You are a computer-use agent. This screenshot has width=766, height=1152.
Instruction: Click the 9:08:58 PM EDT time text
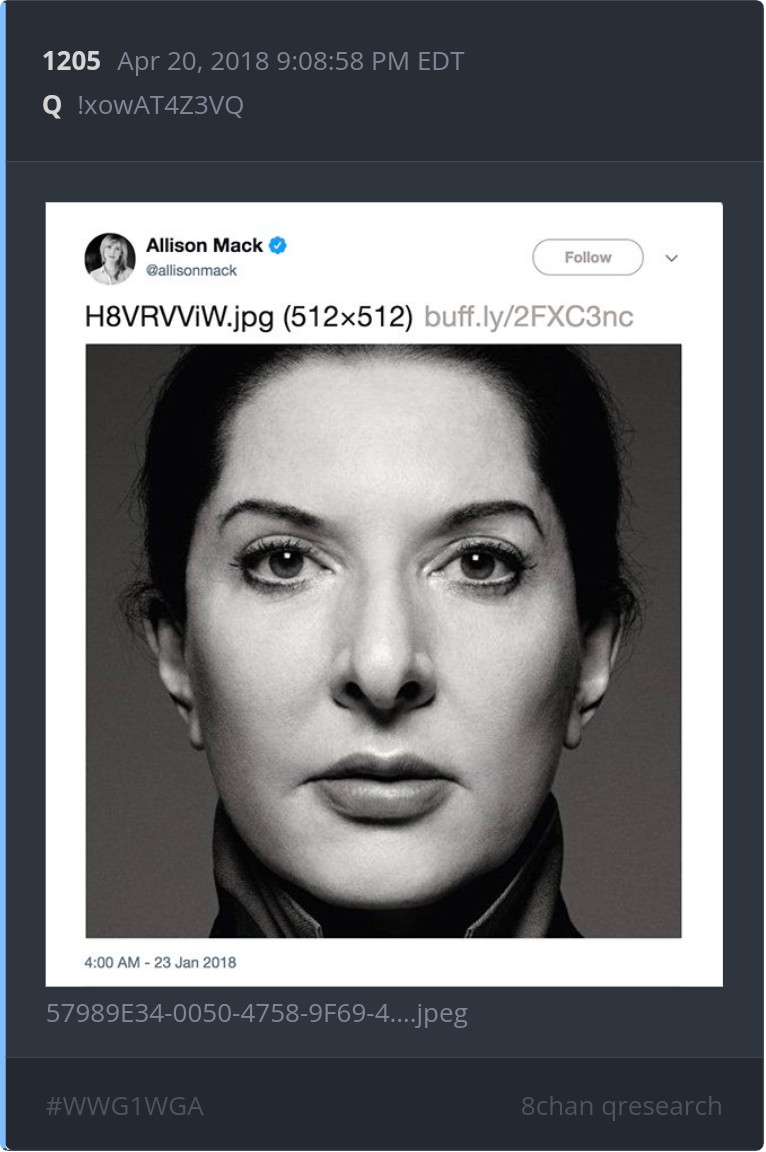click(x=370, y=61)
